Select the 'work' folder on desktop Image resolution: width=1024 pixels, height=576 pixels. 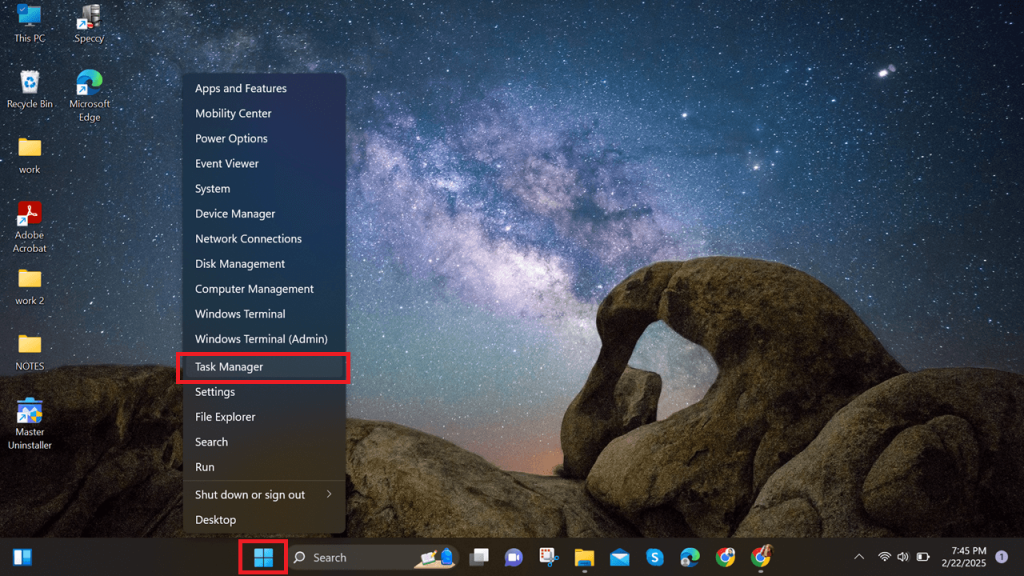pos(29,155)
